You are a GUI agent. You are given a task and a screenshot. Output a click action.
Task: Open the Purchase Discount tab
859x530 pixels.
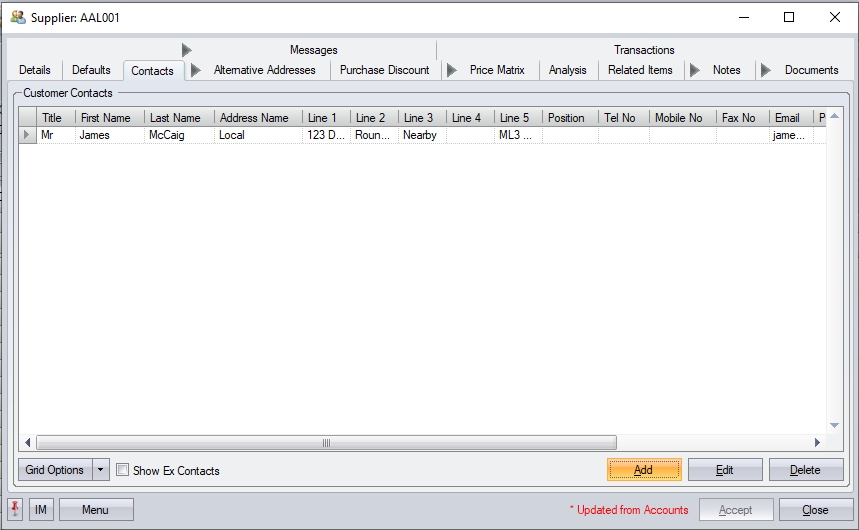click(385, 70)
